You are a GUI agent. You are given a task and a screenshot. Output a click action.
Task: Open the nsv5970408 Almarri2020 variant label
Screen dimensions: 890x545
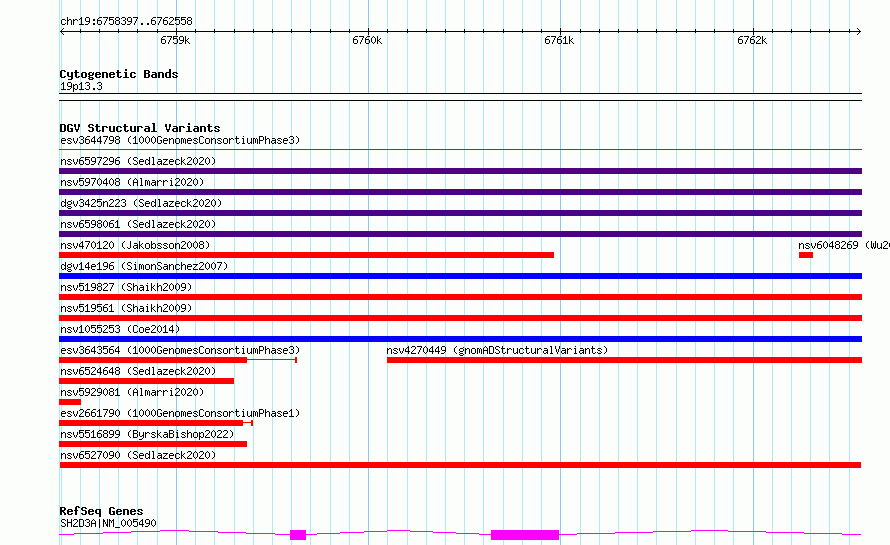click(x=132, y=182)
